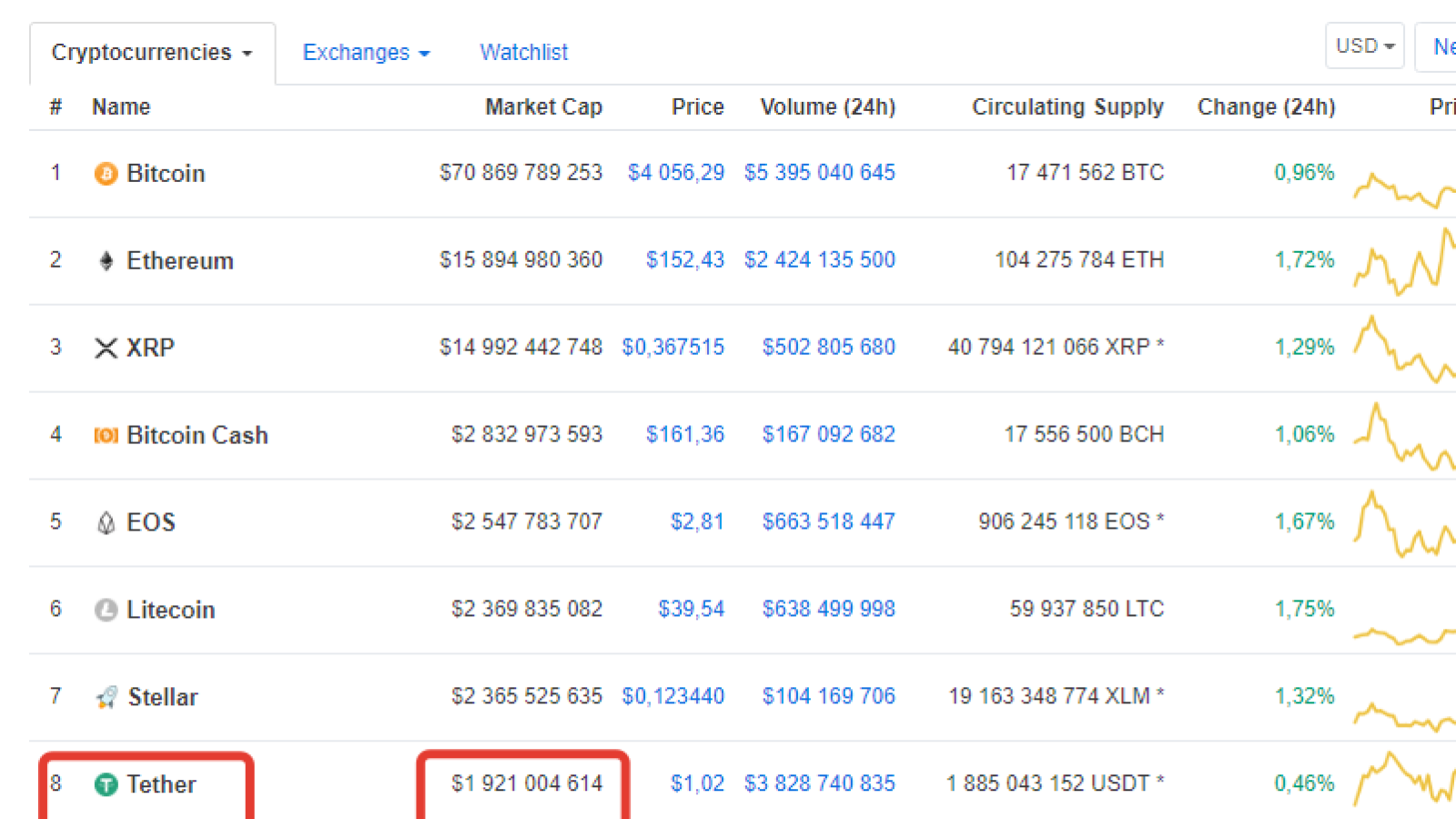Sort table by Name column header
The width and height of the screenshot is (1456, 819).
tap(121, 107)
